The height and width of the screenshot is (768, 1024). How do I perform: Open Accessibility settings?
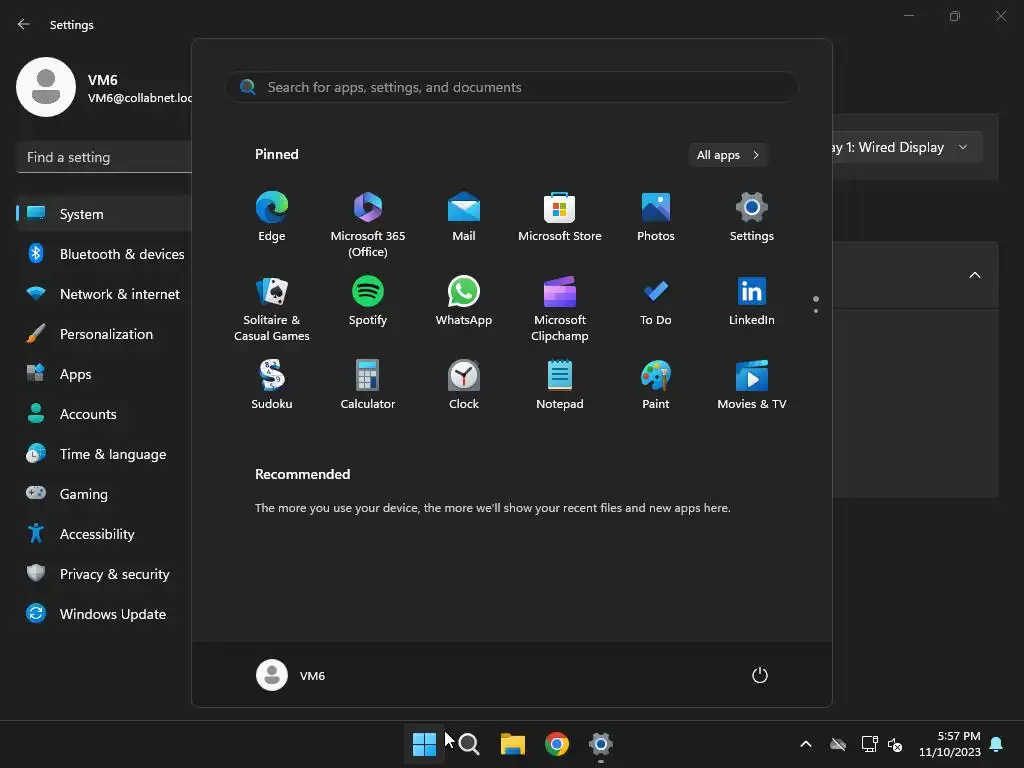[x=104, y=534]
